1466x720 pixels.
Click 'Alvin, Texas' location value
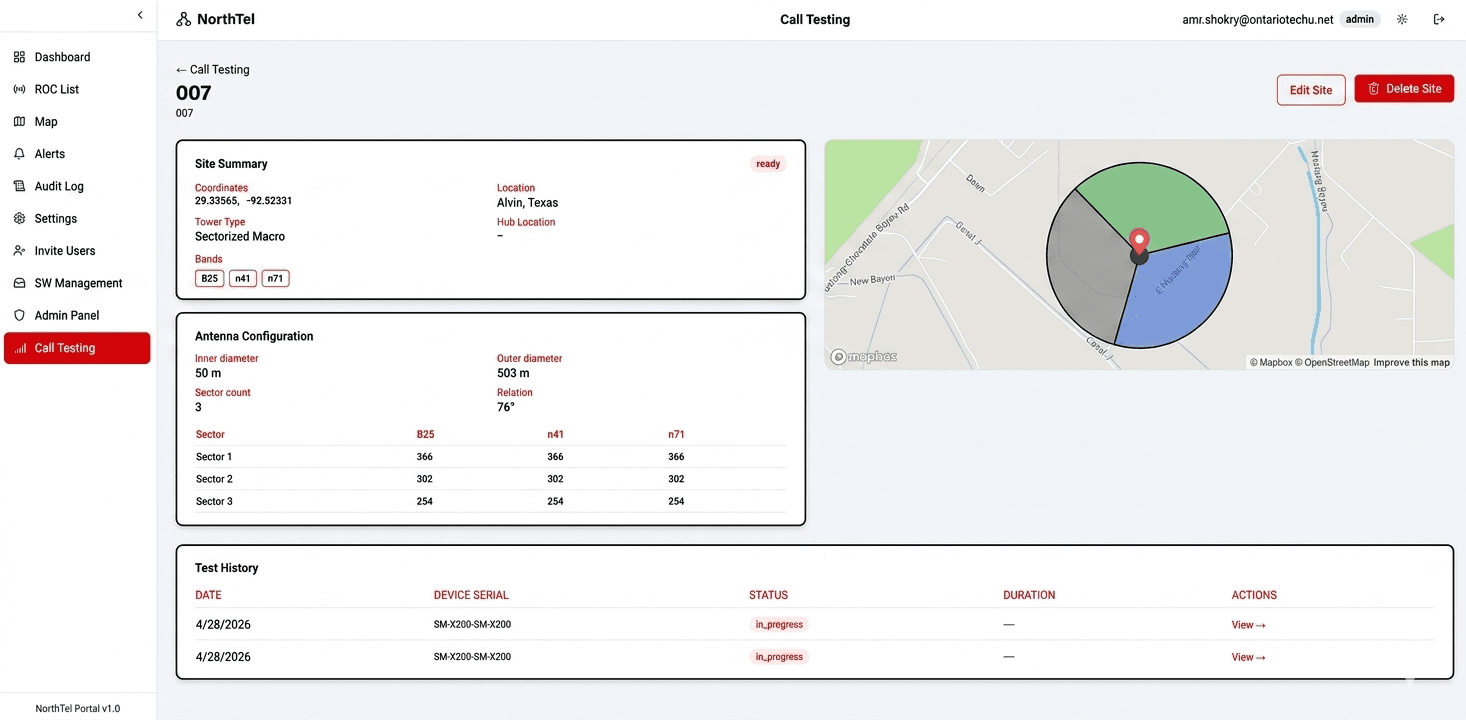[x=528, y=202]
